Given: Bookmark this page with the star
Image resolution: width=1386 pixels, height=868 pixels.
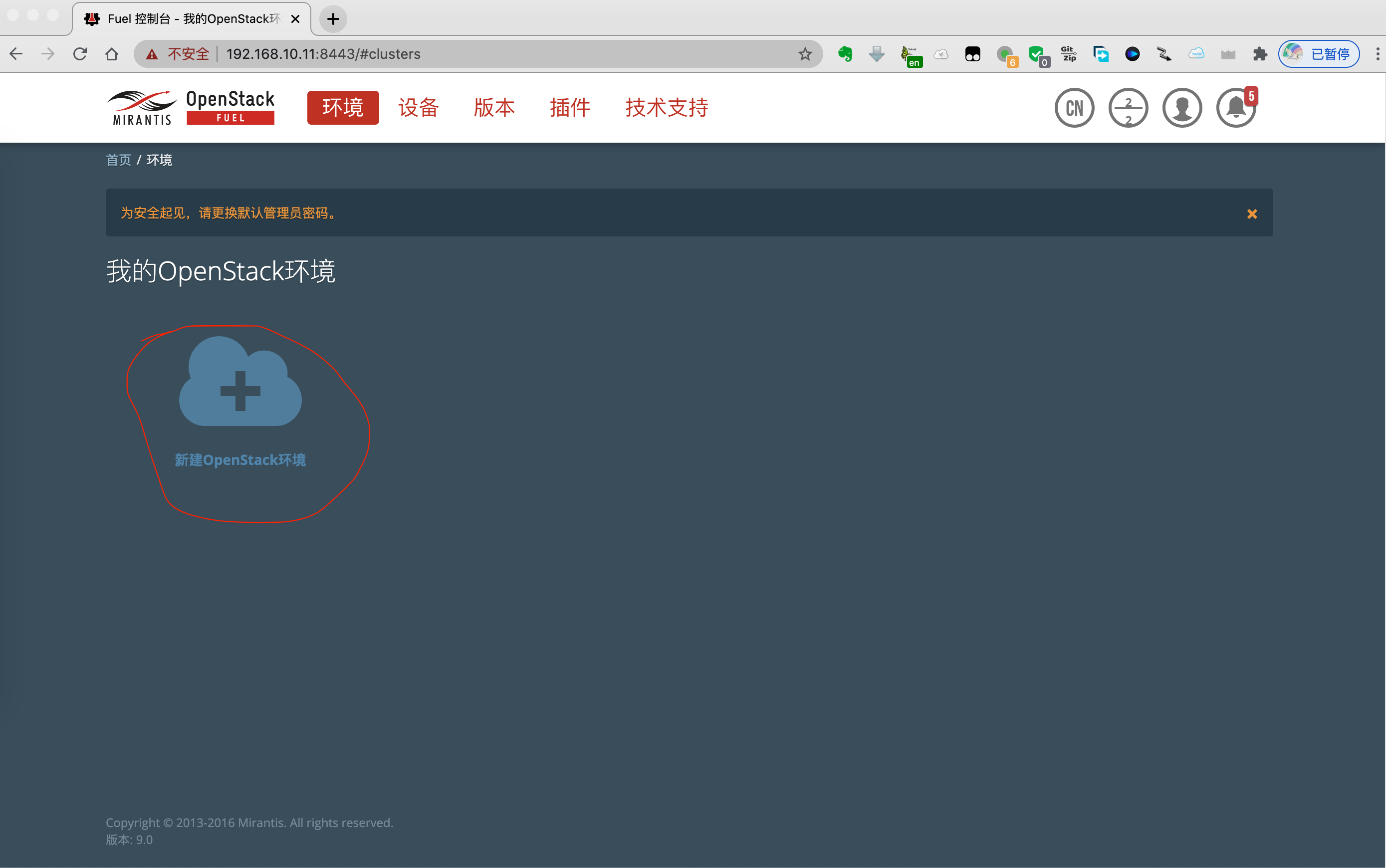Looking at the screenshot, I should [805, 54].
